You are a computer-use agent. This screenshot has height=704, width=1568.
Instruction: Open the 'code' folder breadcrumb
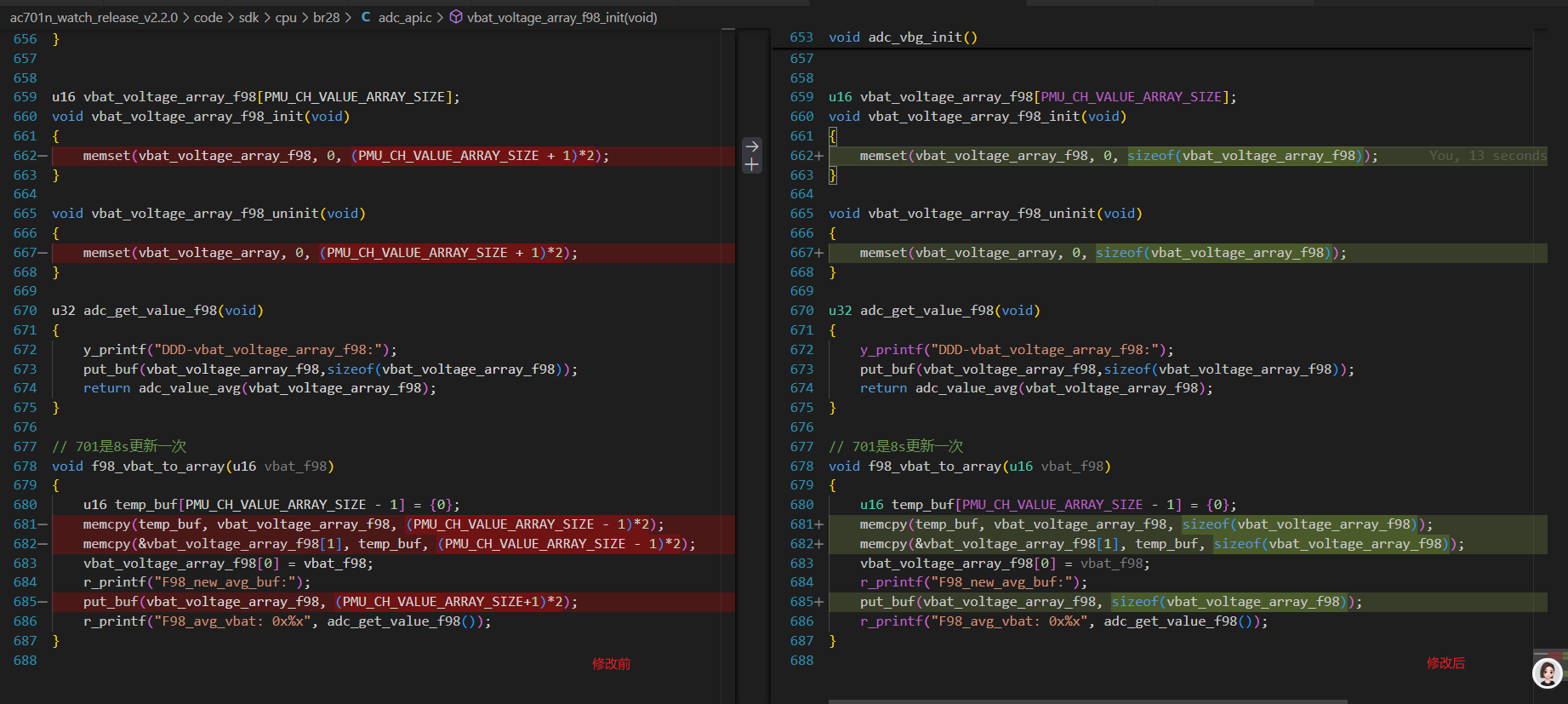[x=208, y=17]
